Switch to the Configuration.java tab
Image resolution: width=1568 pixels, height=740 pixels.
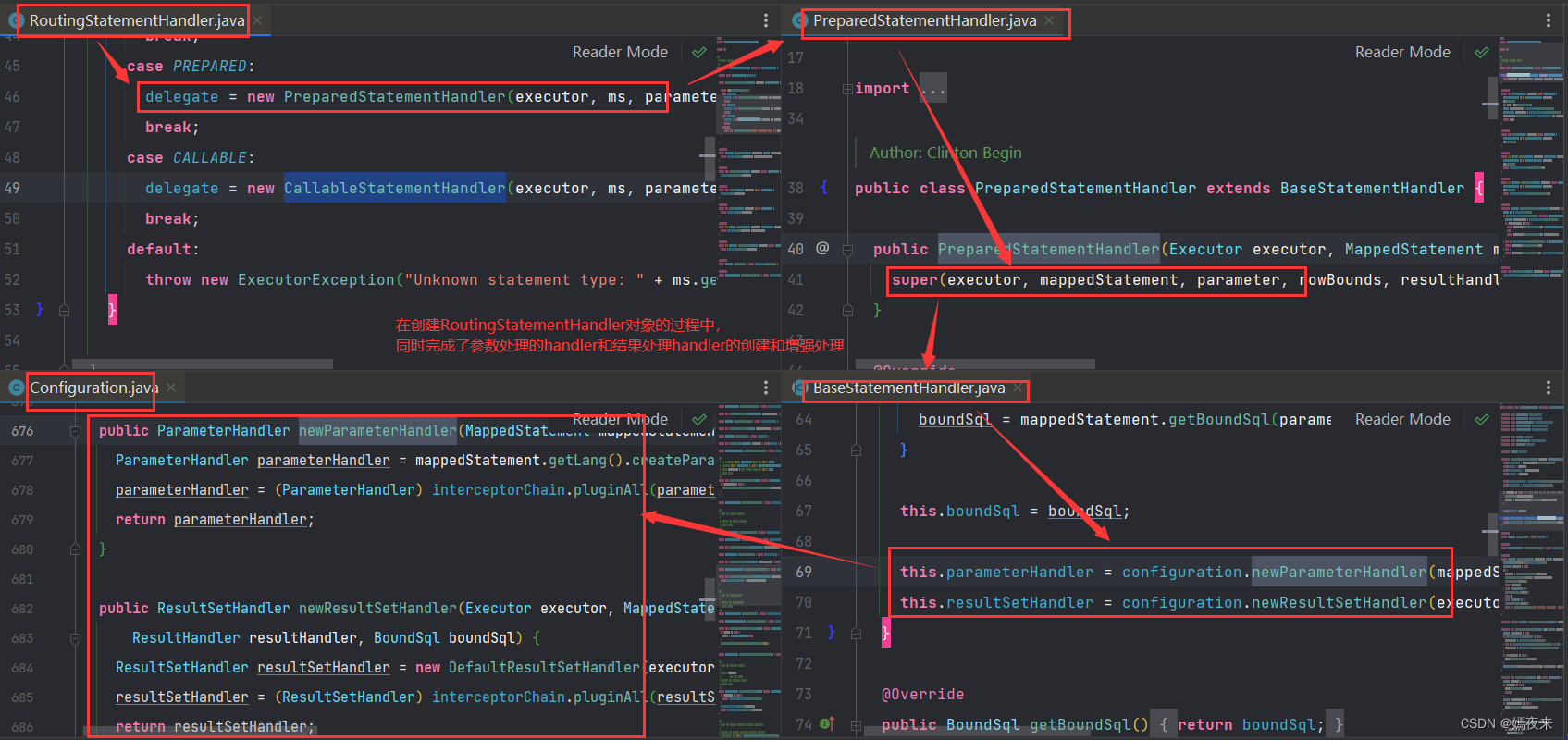tap(93, 388)
